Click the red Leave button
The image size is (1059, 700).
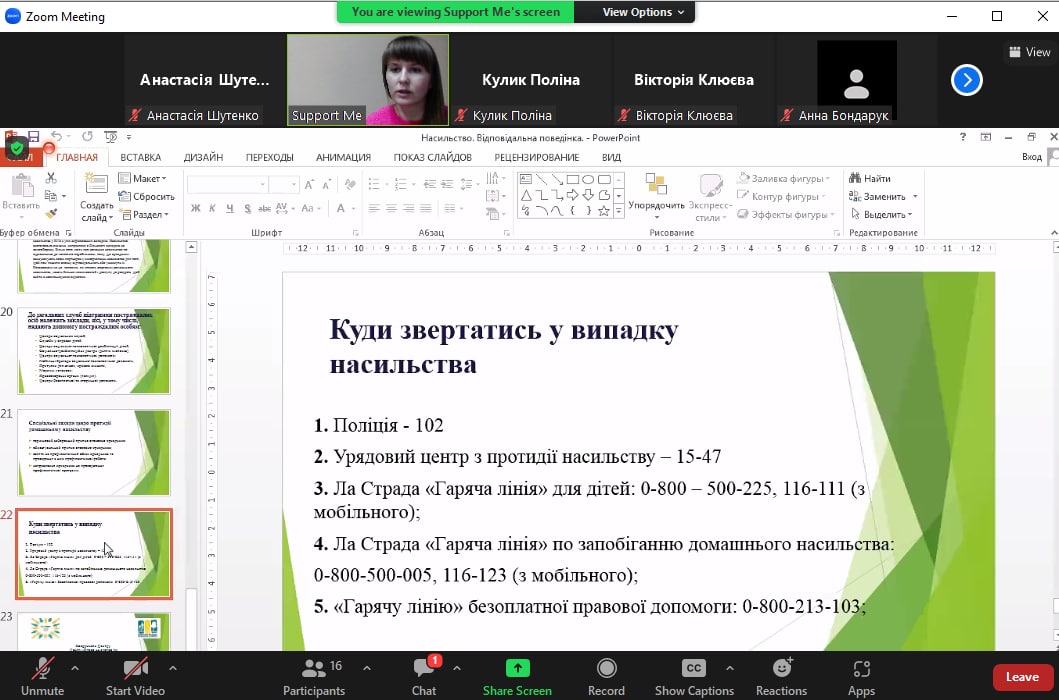tap(1021, 677)
